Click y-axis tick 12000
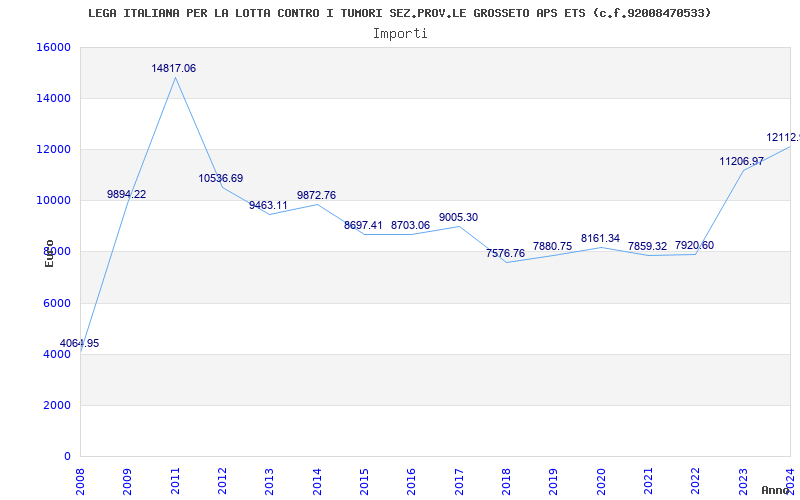The width and height of the screenshot is (800, 500). click(x=54, y=149)
